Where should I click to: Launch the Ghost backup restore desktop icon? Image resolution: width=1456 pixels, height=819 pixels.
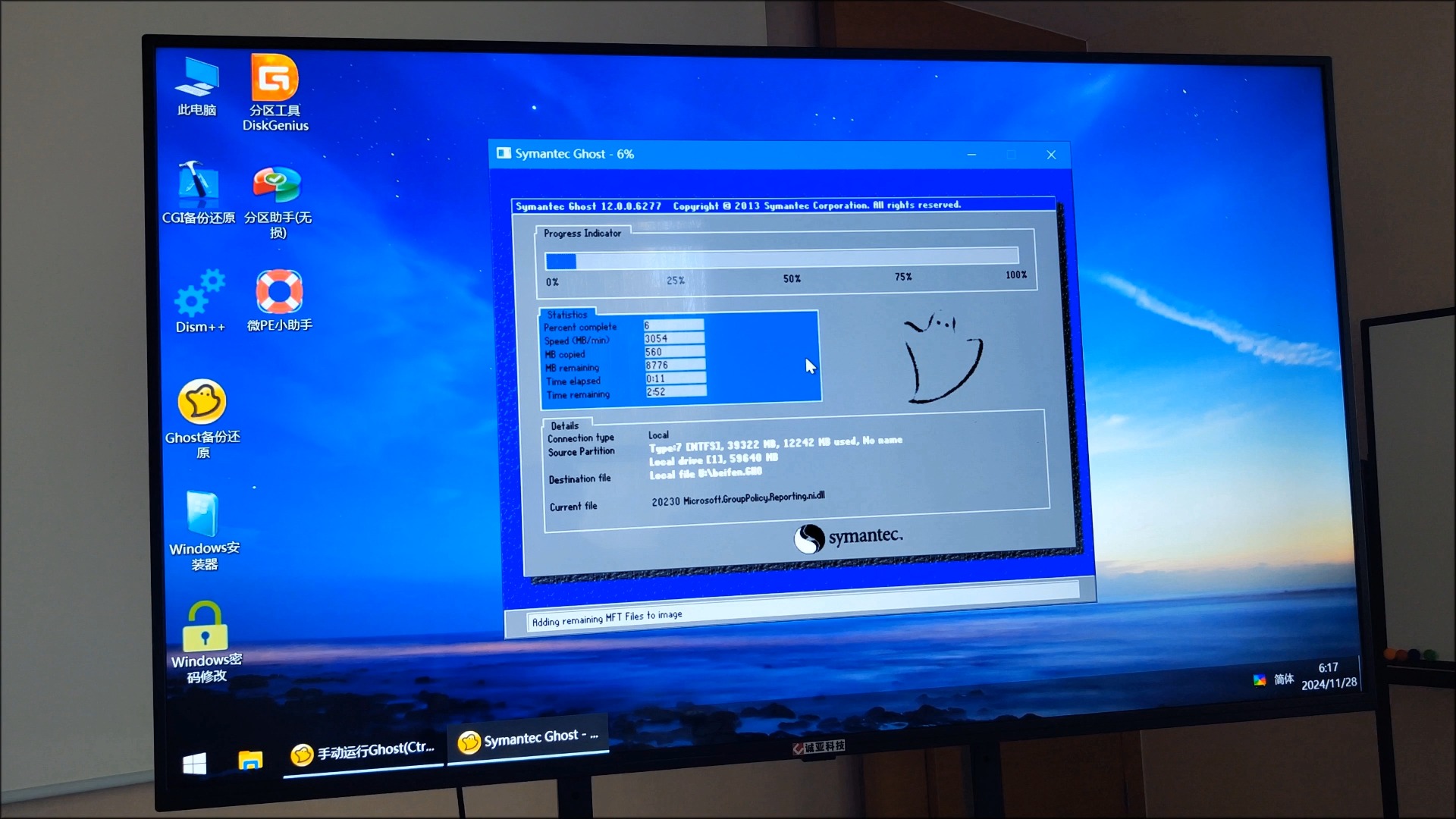click(202, 402)
